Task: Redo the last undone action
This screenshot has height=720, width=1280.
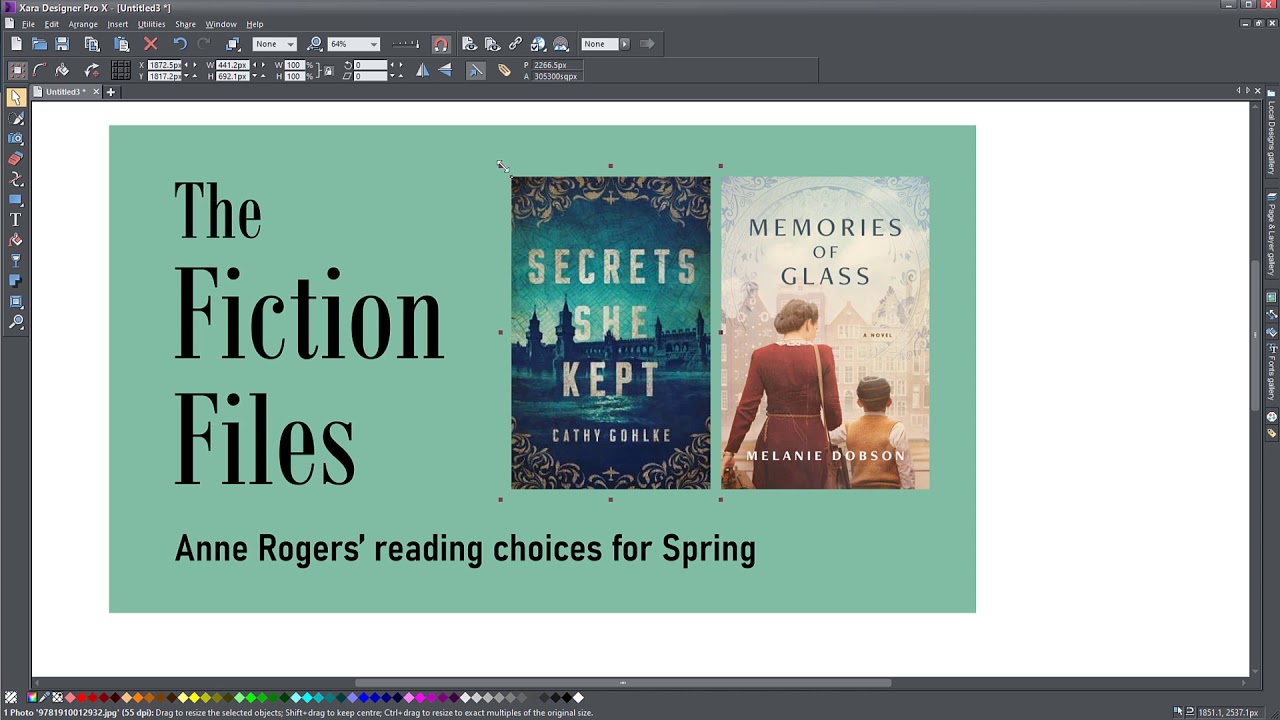Action: coord(204,44)
